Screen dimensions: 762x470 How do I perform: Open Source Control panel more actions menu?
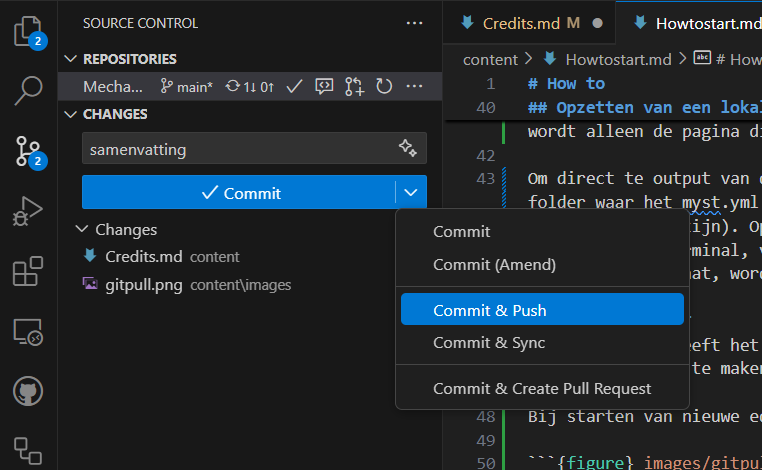pyautogui.click(x=414, y=23)
